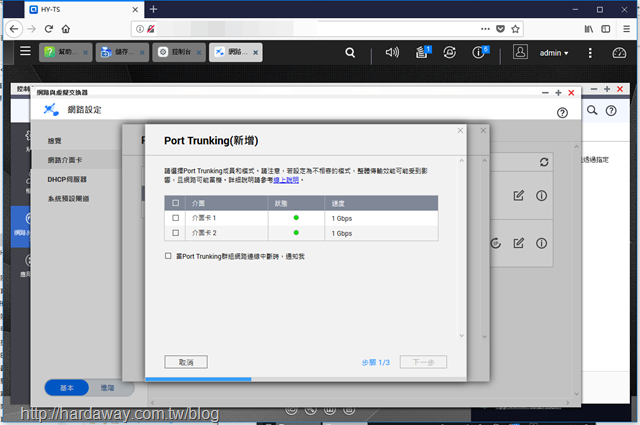Click 介面卡 2 speed 1 Gbps cell
The width and height of the screenshot is (640, 425).
click(342, 234)
